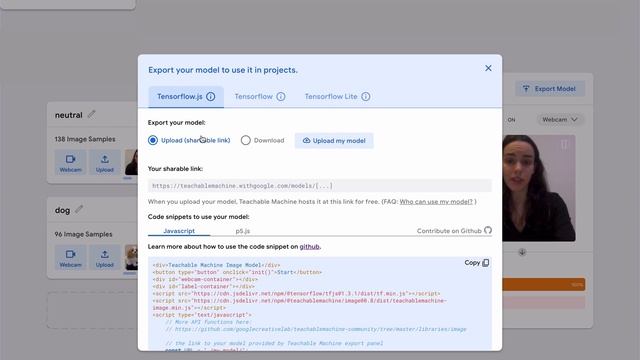Click the webcam preview video image
Image resolution: width=640 pixels, height=360 pixels.
pos(539,188)
